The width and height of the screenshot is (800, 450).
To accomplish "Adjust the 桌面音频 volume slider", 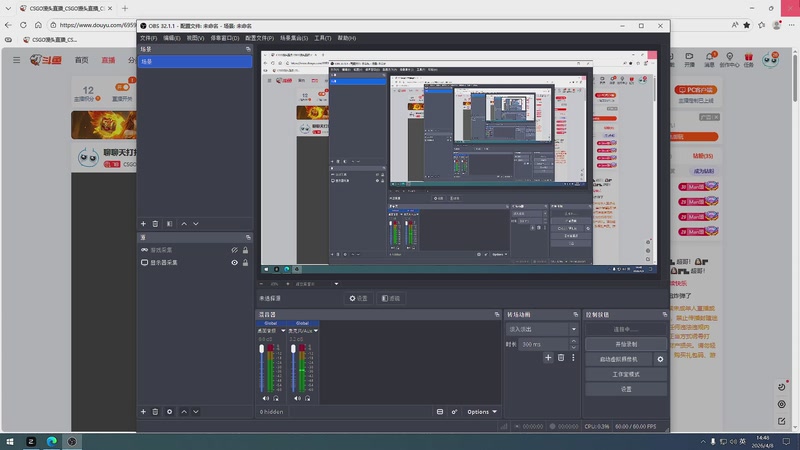I will [262, 368].
